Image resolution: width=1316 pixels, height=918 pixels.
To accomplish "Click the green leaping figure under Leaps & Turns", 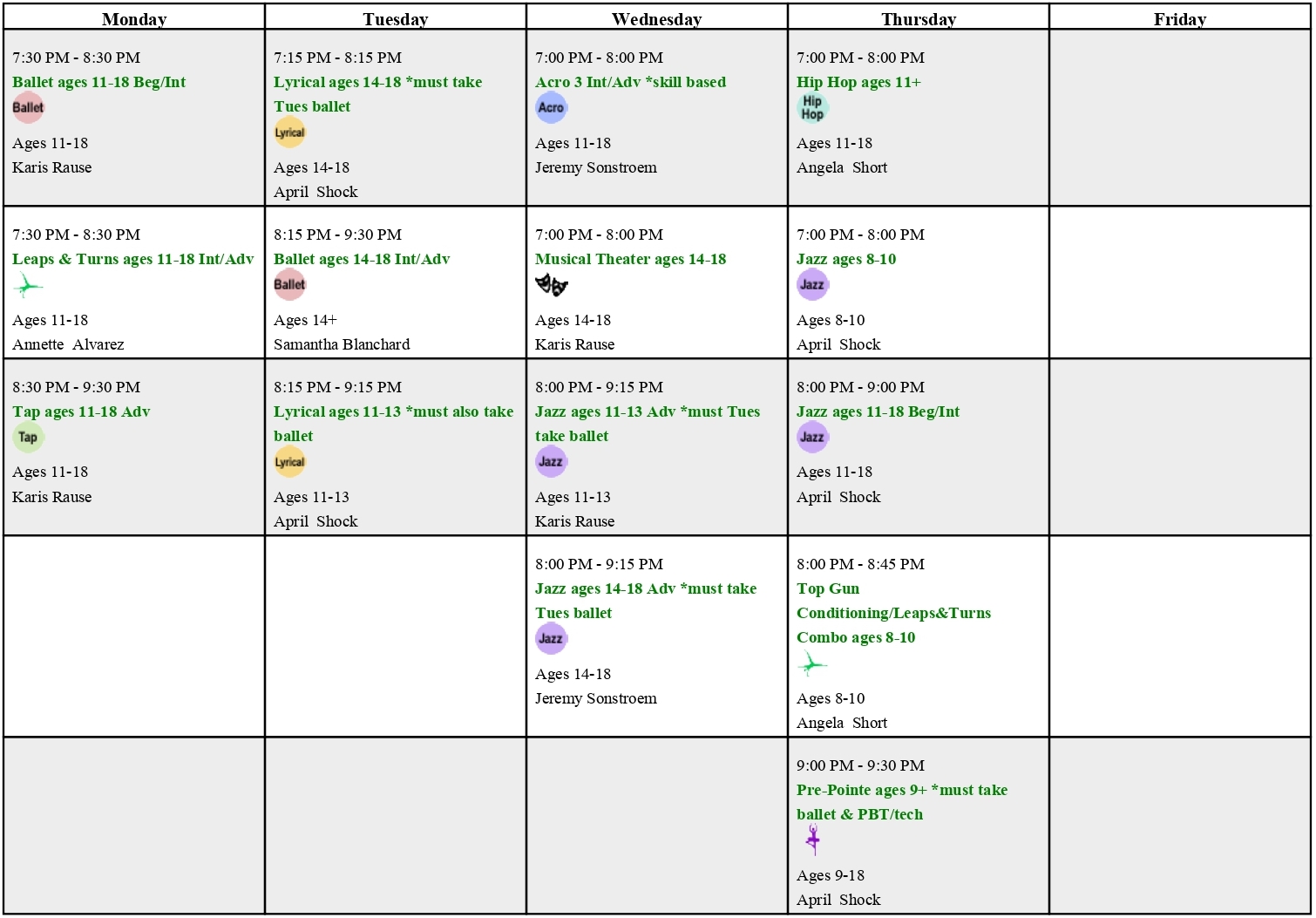I will (x=28, y=284).
